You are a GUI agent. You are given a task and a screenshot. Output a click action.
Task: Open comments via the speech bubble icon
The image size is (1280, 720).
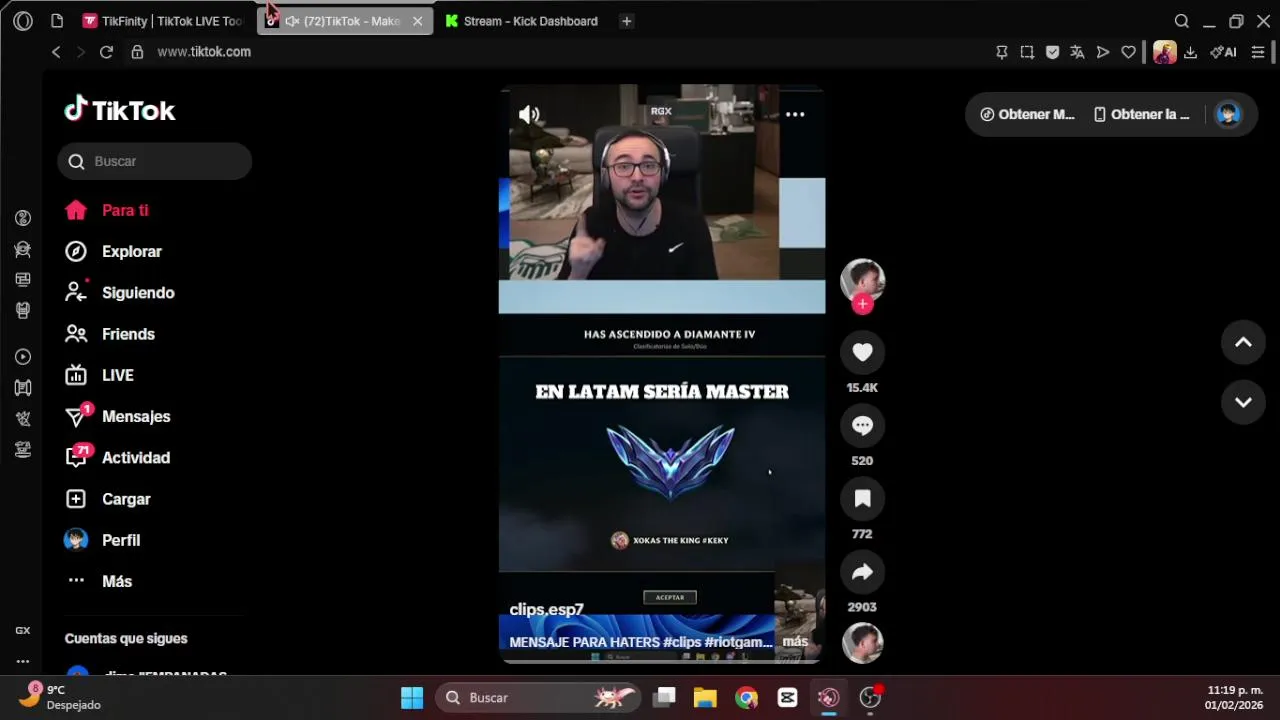(862, 425)
